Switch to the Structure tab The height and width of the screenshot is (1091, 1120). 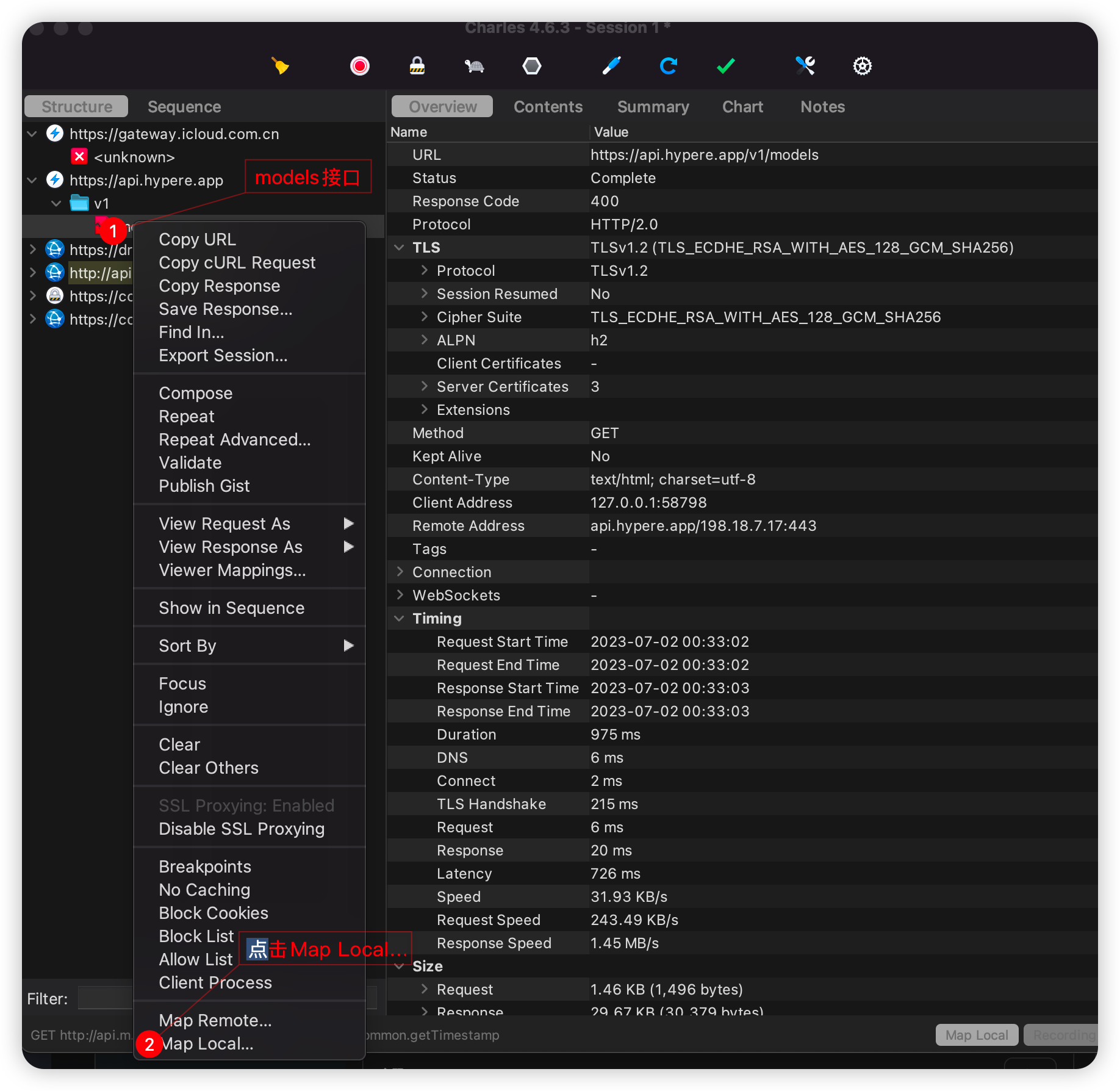click(x=76, y=106)
